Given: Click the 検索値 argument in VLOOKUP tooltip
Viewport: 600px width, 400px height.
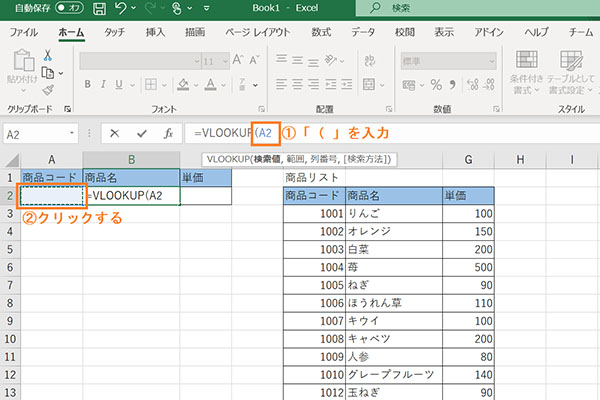Looking at the screenshot, I should 267,159.
